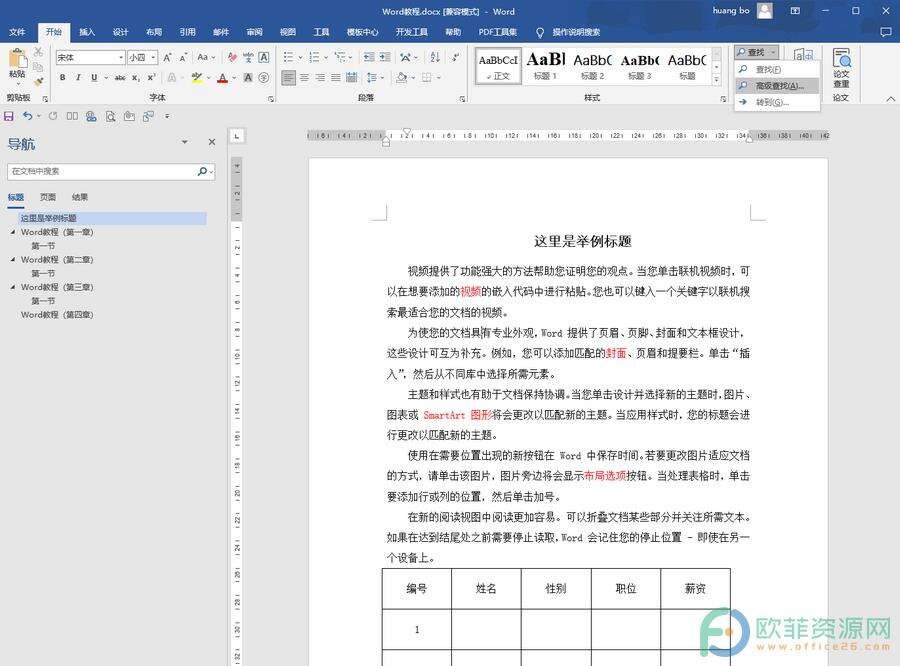Open the font size dropdown showing 小四
The image size is (900, 666).
(x=142, y=57)
